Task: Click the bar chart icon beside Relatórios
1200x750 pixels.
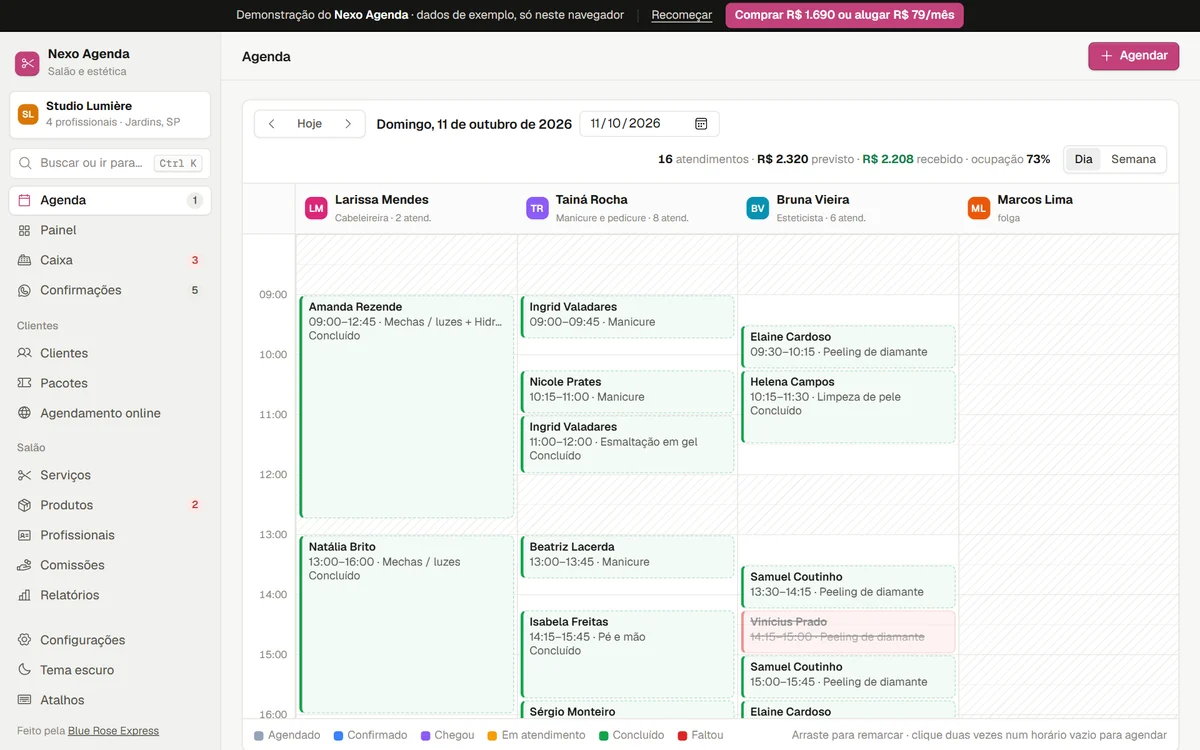Action: tap(25, 595)
